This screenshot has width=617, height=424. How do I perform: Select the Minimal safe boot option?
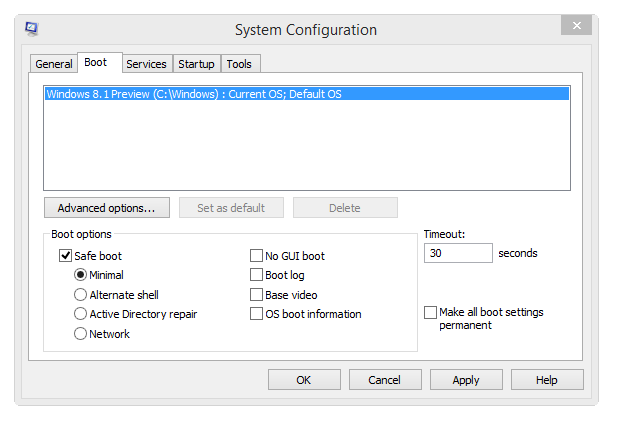pos(80,275)
